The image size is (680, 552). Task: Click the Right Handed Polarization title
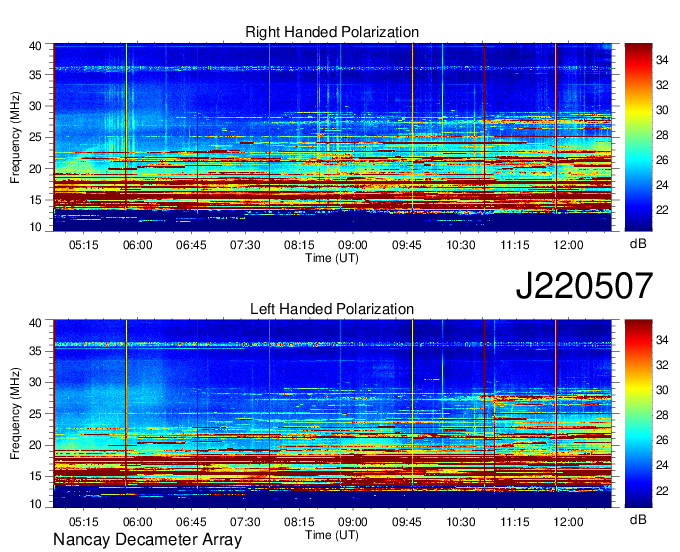332,32
